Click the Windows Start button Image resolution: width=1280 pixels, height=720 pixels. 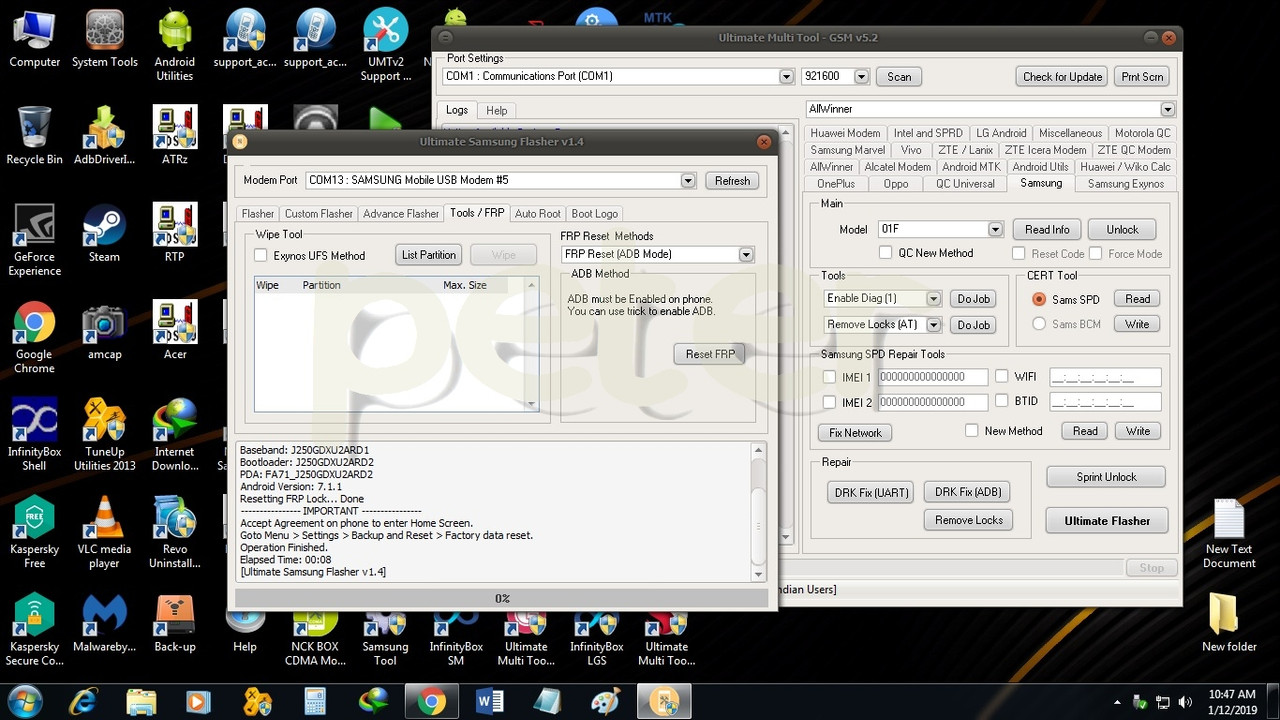(24, 700)
